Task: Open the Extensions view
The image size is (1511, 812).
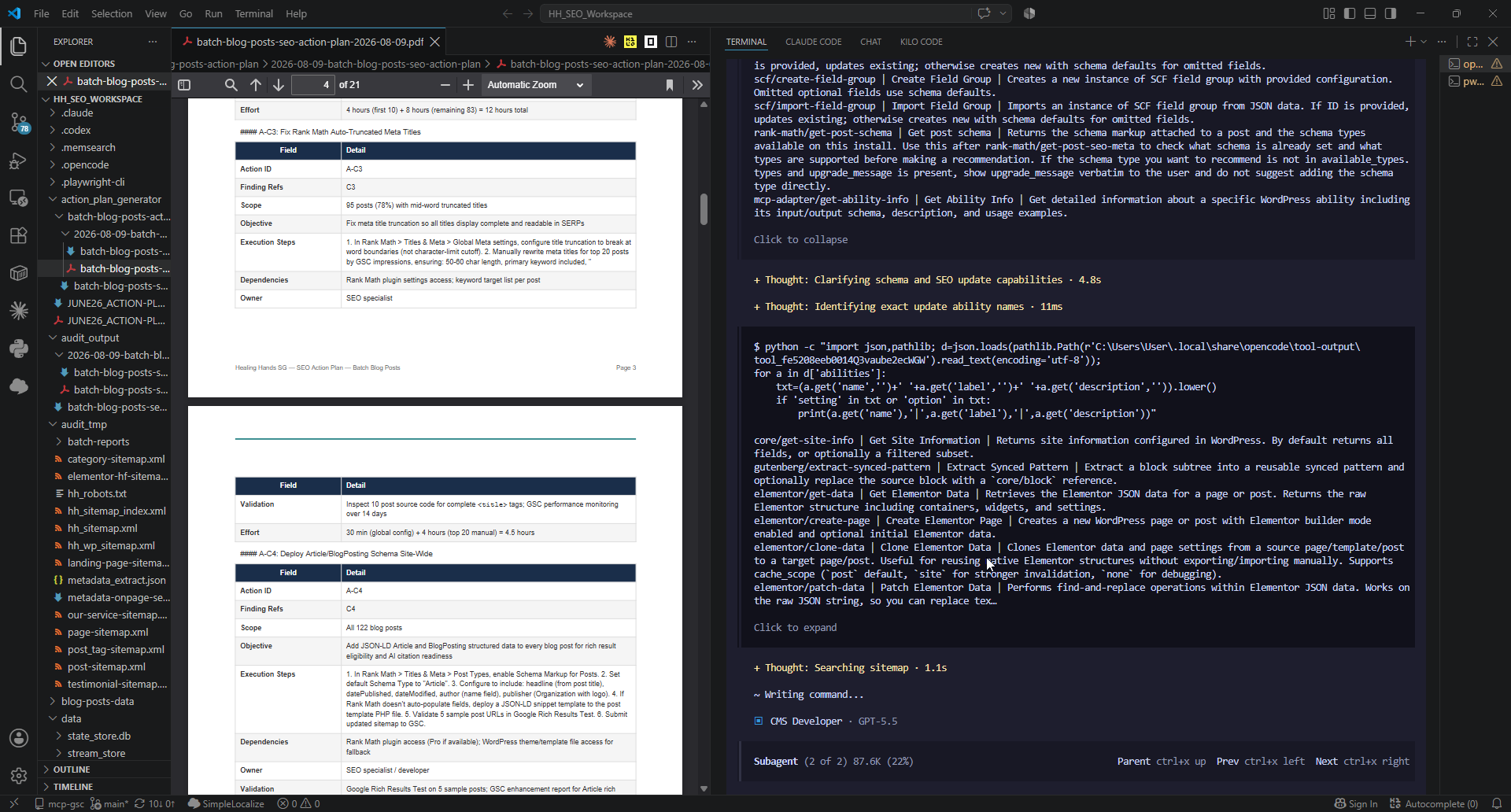Action: click(x=19, y=235)
